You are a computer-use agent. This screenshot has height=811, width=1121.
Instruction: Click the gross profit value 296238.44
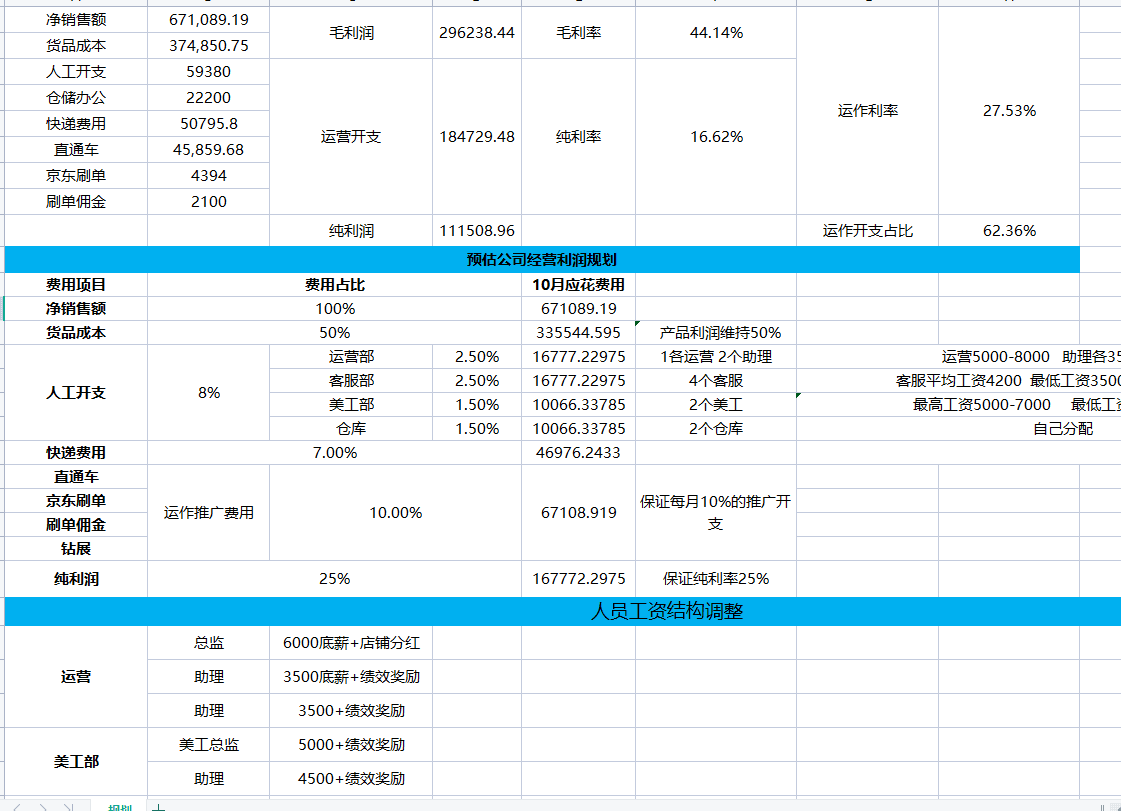pyautogui.click(x=477, y=33)
